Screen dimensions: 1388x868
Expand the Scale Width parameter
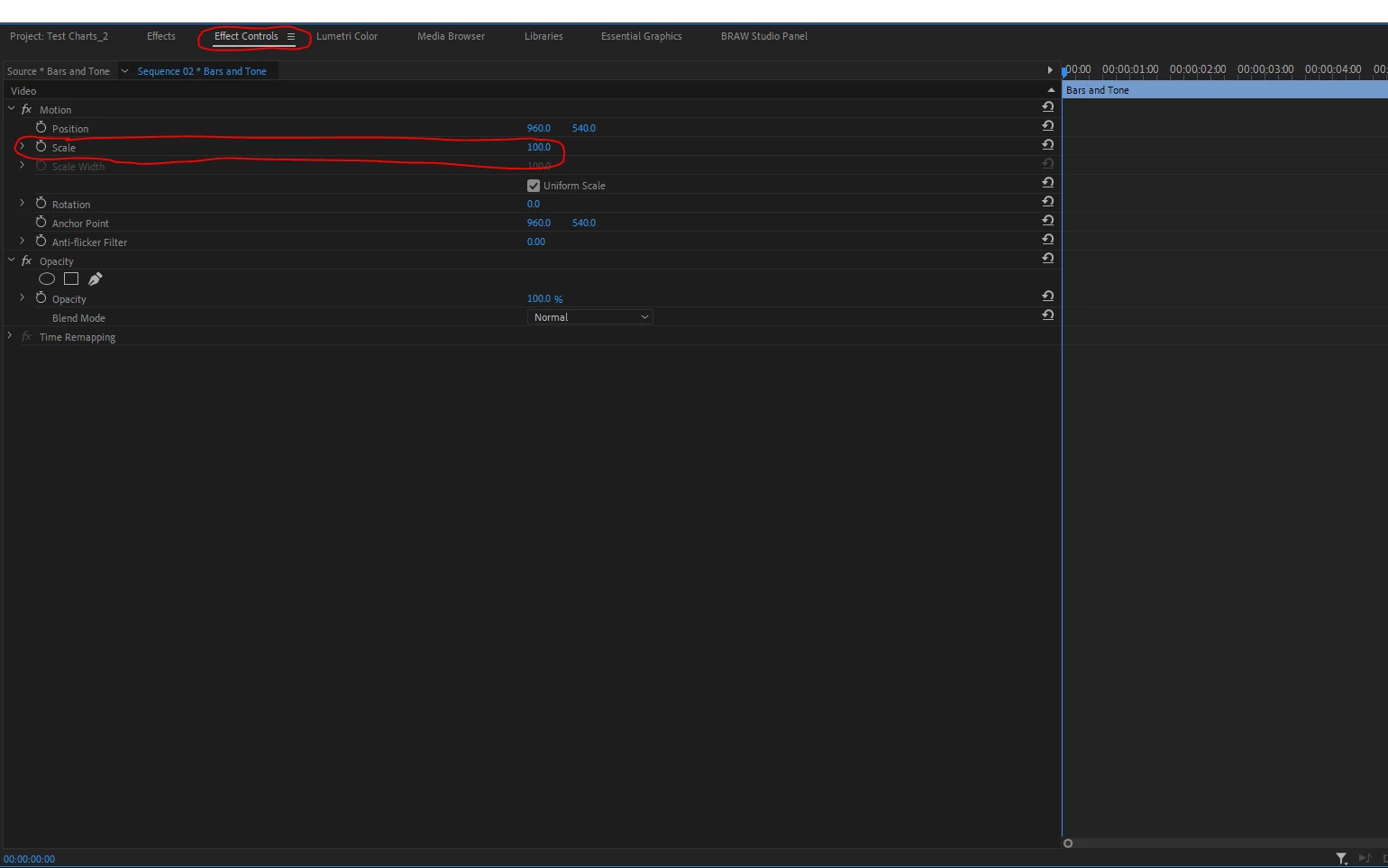coord(23,165)
